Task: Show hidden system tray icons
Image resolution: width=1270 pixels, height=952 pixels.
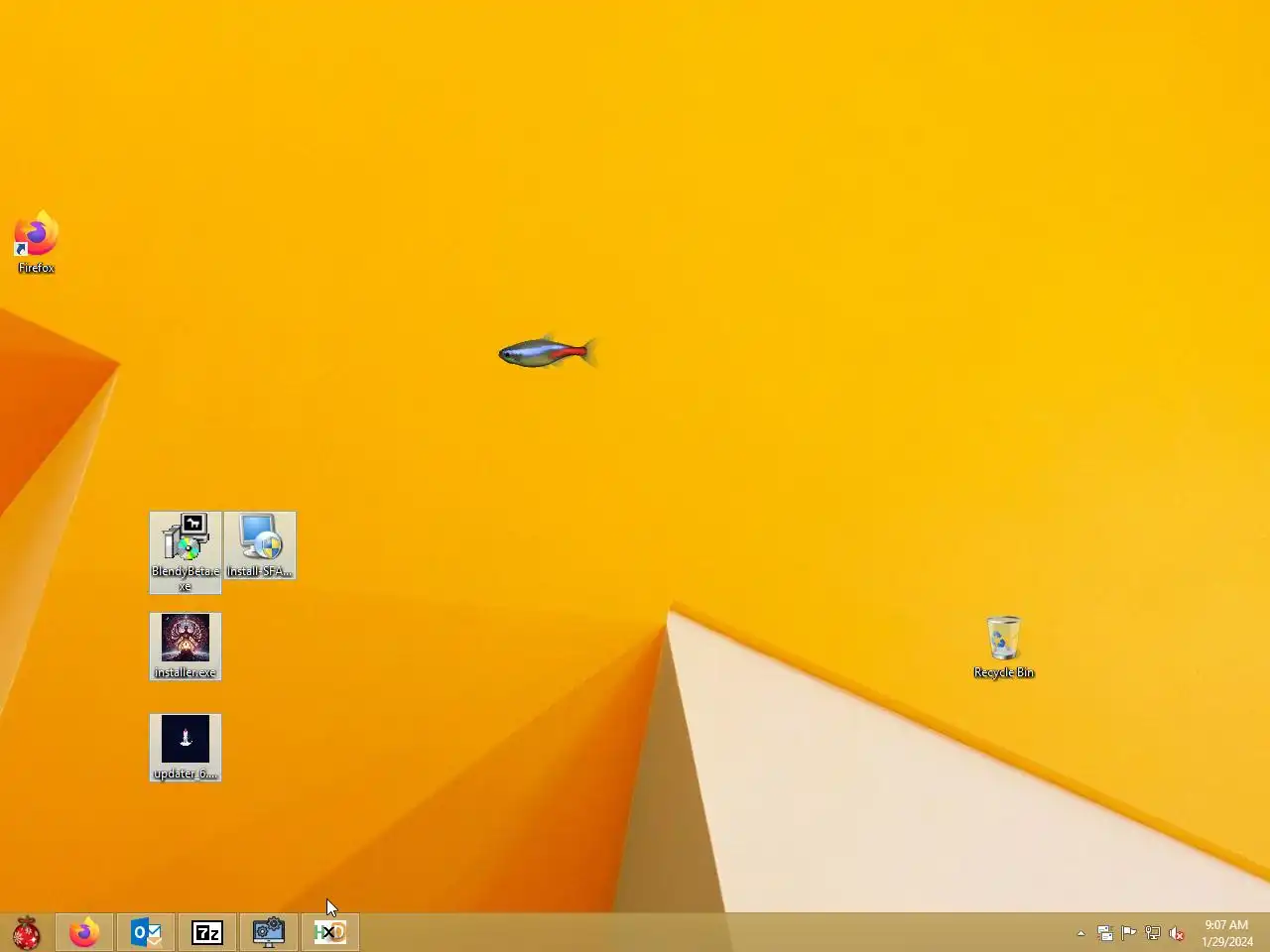Action: (x=1080, y=933)
